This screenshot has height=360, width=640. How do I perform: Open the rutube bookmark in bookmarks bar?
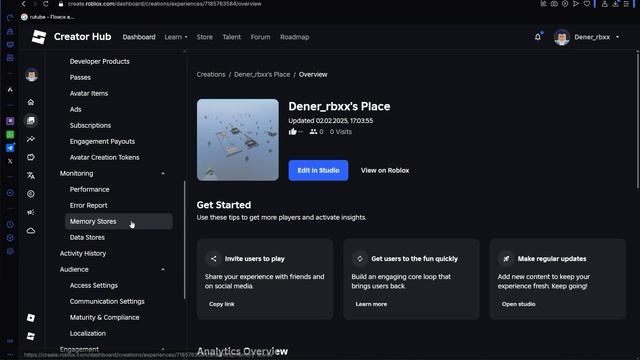point(48,17)
